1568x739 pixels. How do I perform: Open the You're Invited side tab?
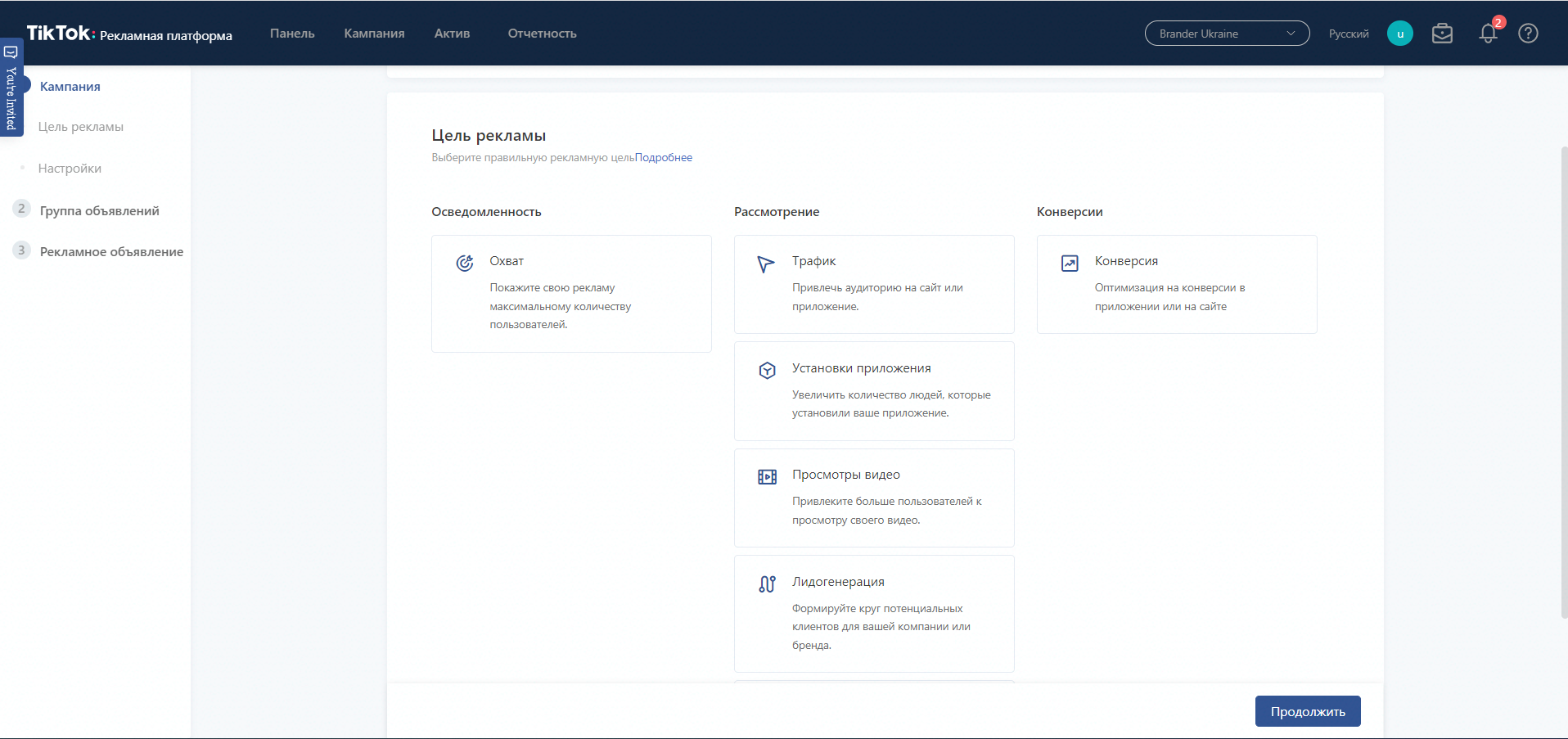click(x=11, y=88)
